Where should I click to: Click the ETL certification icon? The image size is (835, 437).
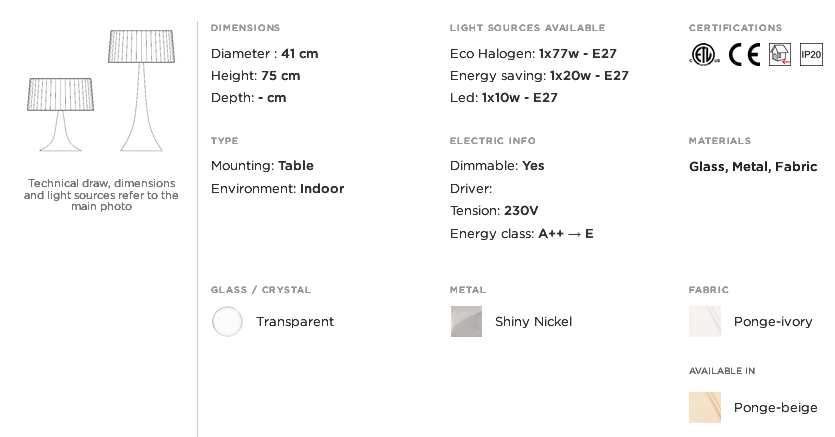click(704, 54)
